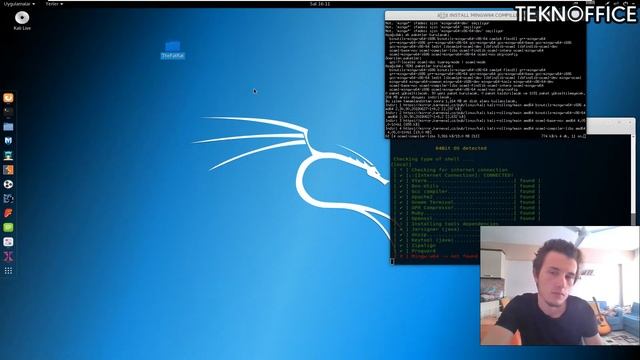Open the Uygulamalar menu in top bar

[x=19, y=4]
